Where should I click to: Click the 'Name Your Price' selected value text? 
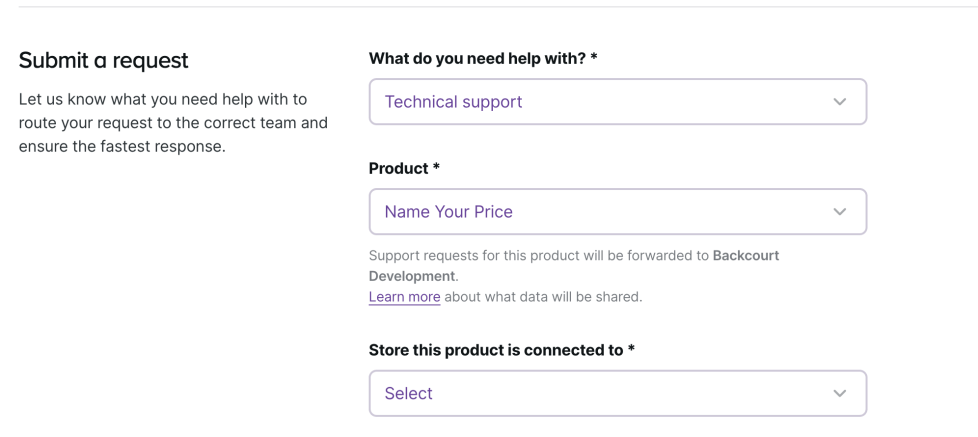click(x=448, y=212)
